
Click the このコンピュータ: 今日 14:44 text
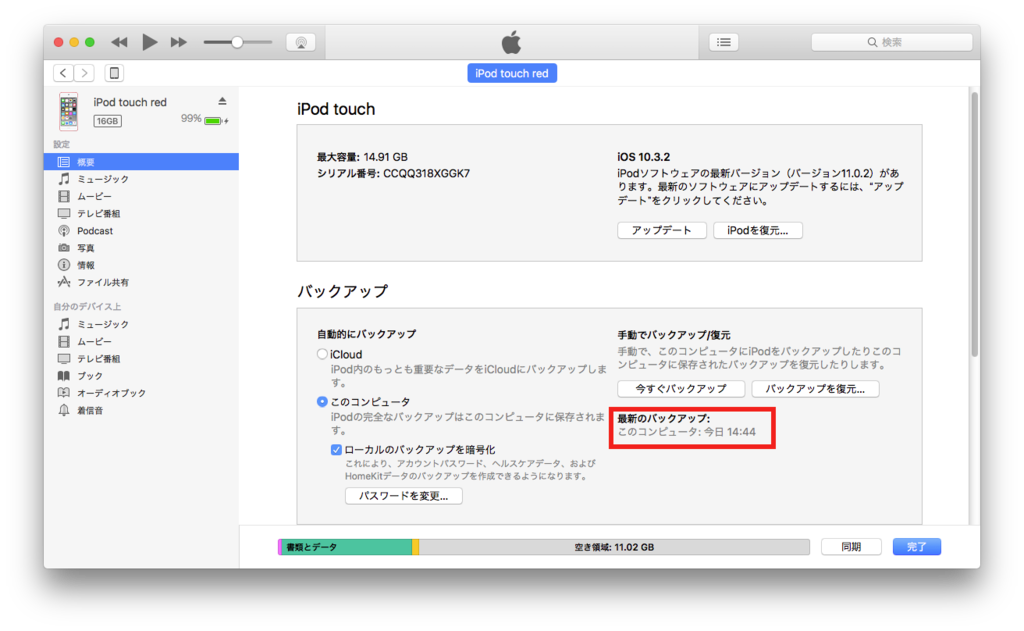pyautogui.click(x=686, y=432)
